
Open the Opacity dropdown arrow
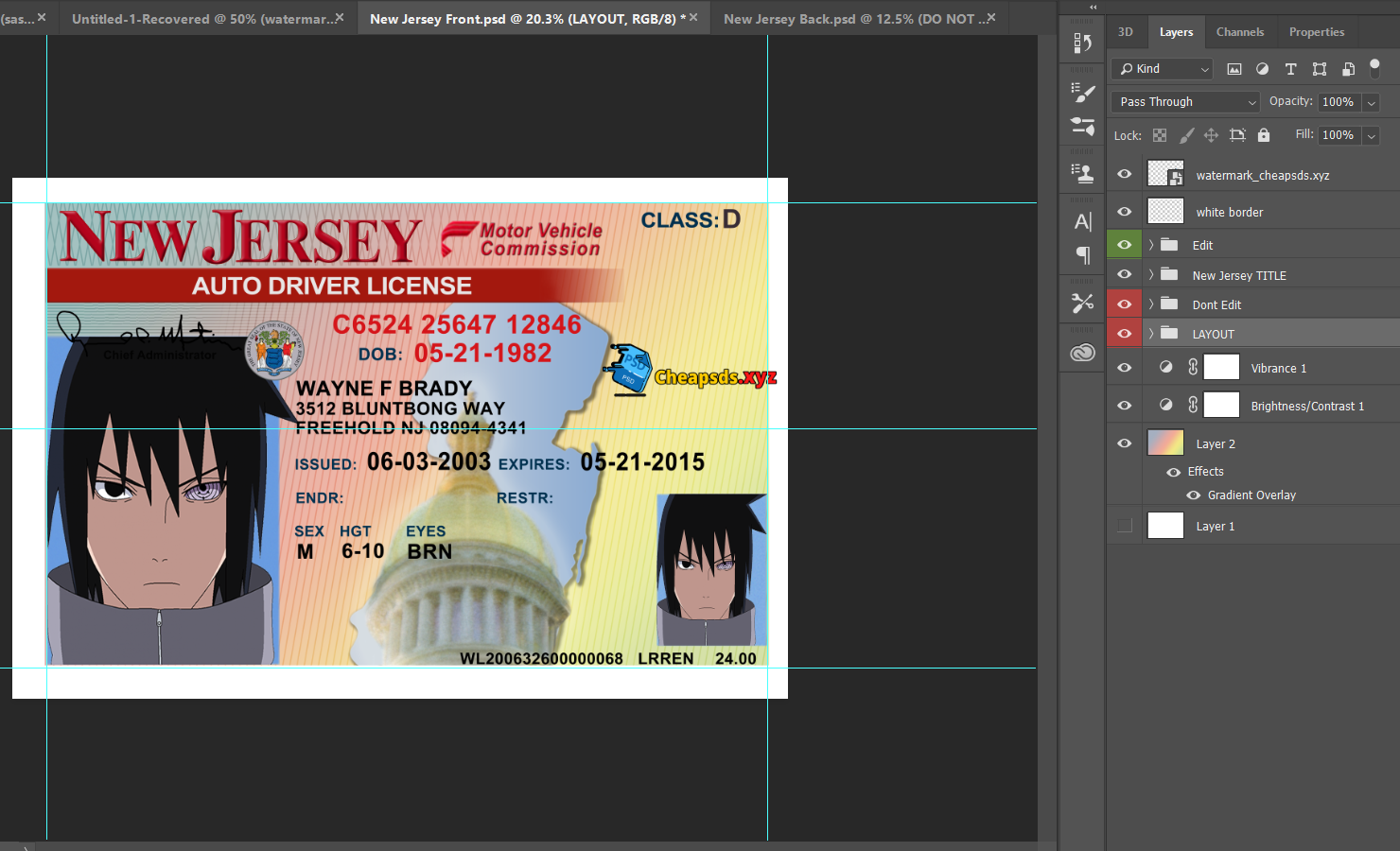pyautogui.click(x=1371, y=102)
